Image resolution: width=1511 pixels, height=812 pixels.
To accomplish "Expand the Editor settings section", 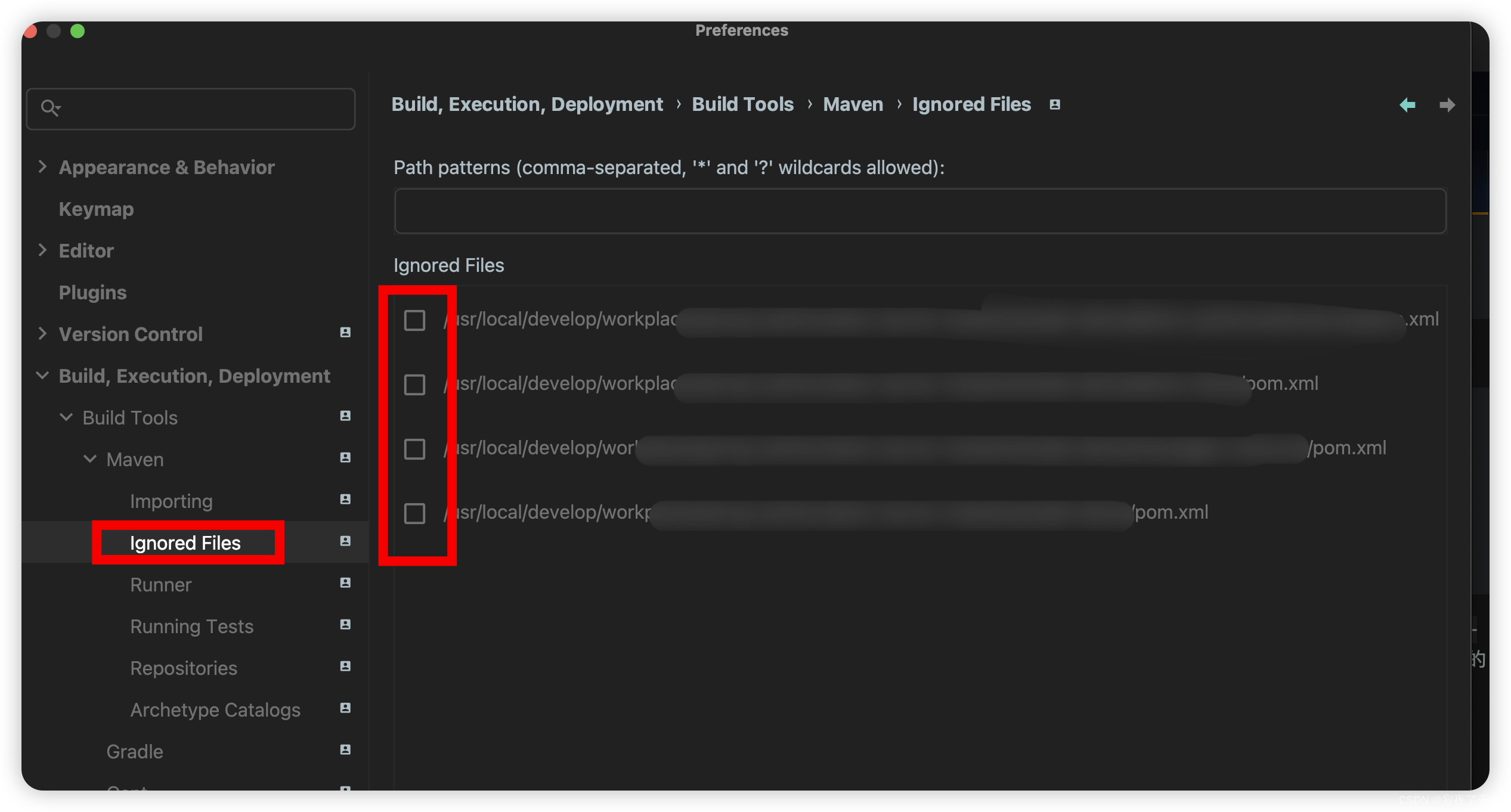I will [42, 250].
